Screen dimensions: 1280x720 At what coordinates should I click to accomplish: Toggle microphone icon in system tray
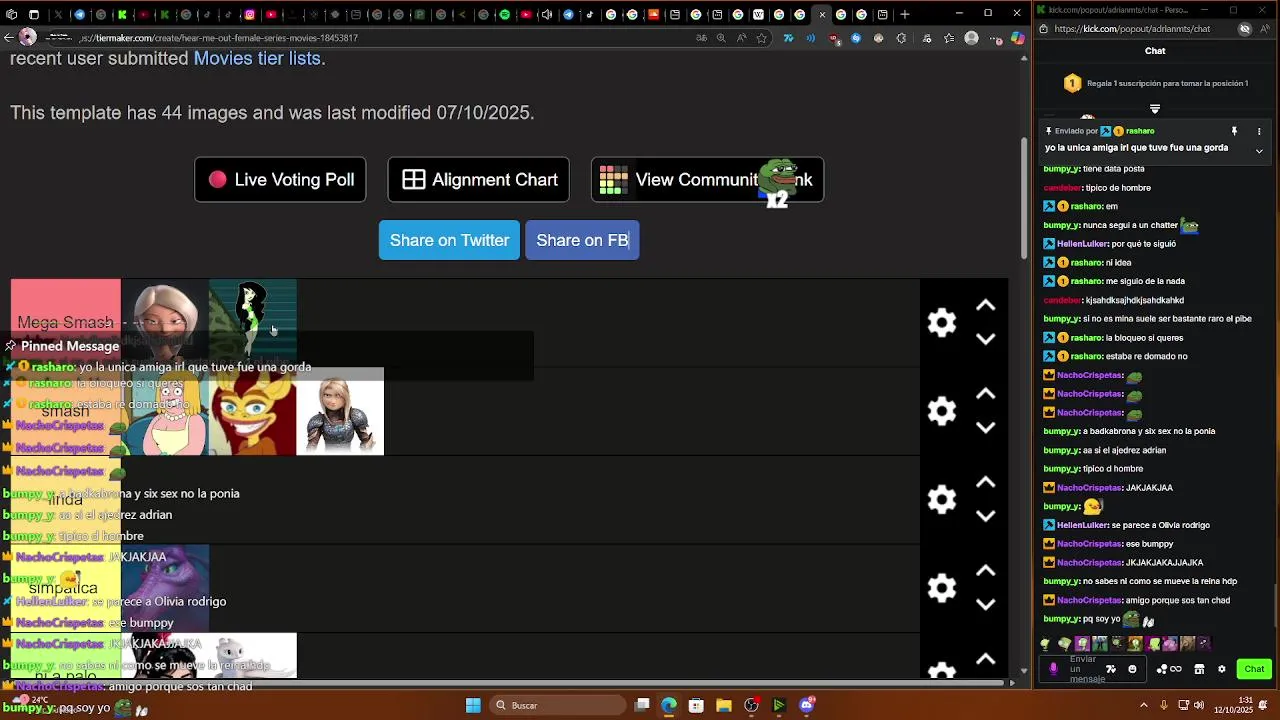click(1164, 705)
